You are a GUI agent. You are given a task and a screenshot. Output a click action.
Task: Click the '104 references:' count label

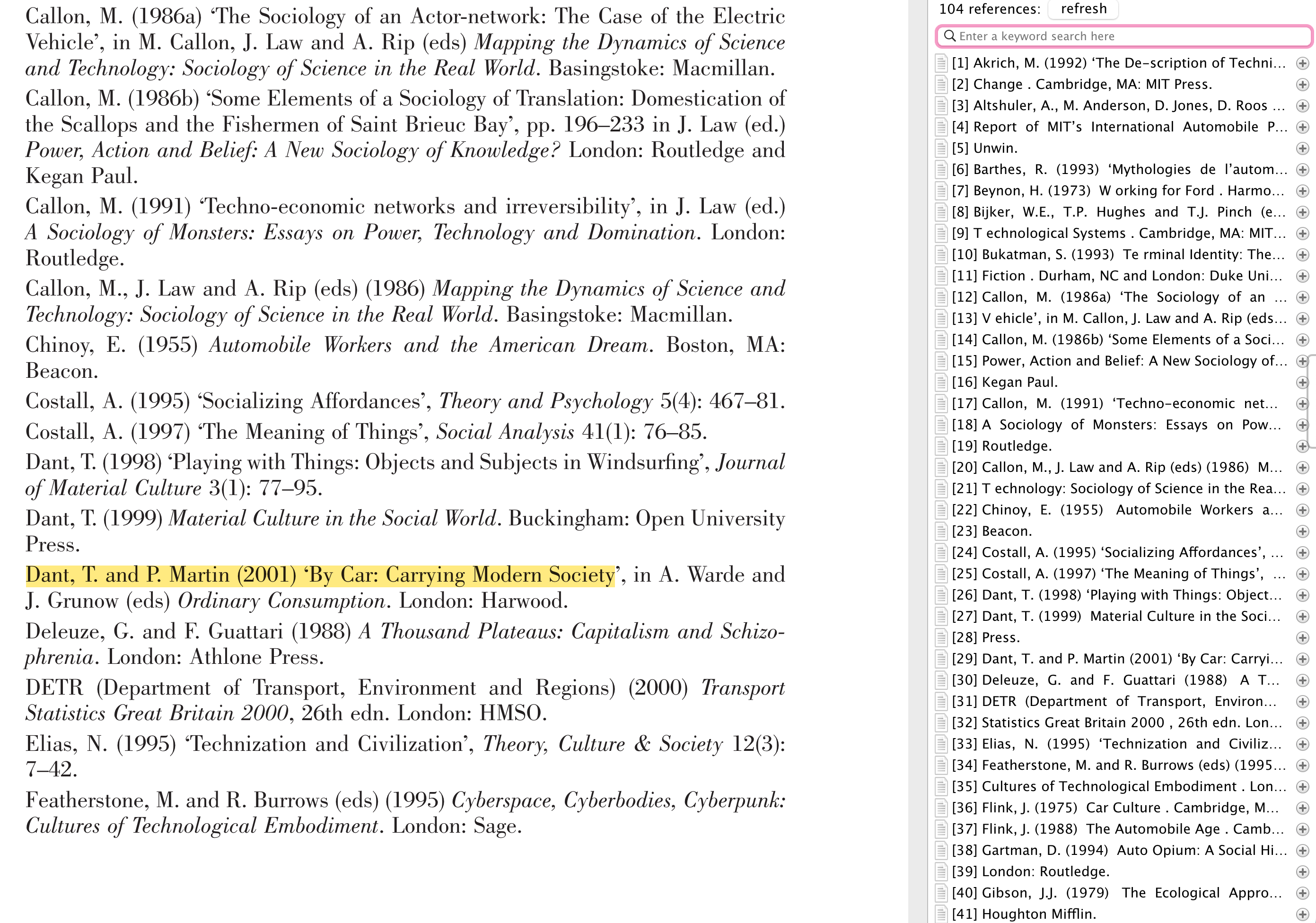(x=989, y=9)
